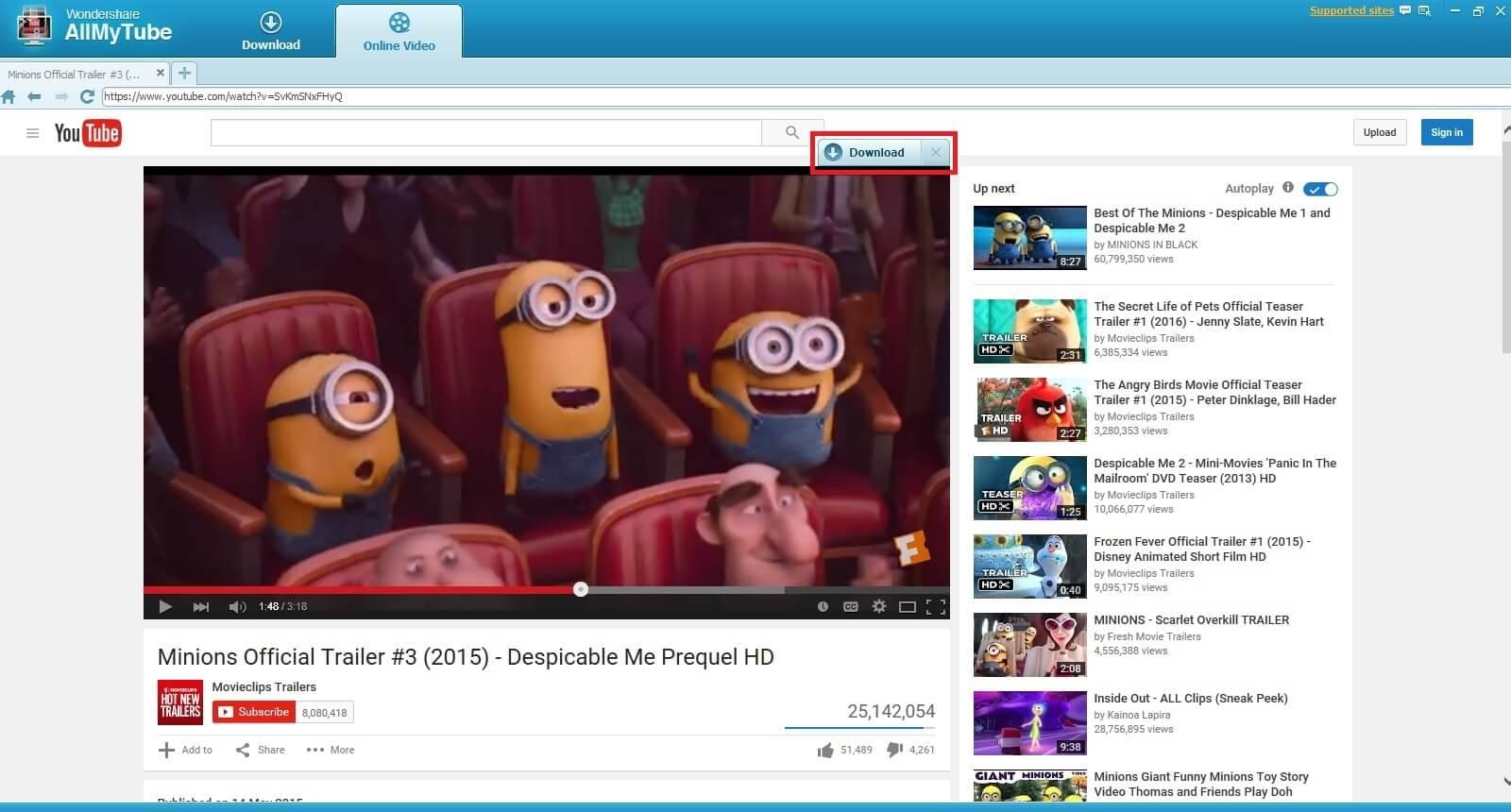Open Inside Out ALL Clips title link

click(x=1191, y=699)
